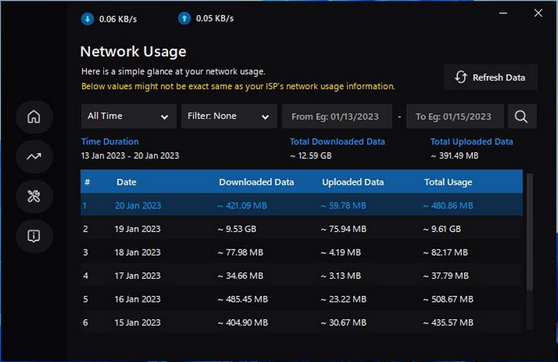558x362 pixels.
Task: Select the 18 Jan 2023 row date
Action: pos(137,252)
